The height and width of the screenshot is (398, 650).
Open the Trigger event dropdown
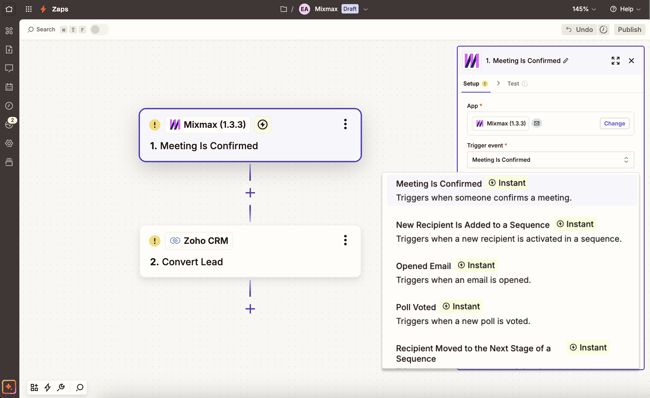pos(551,160)
